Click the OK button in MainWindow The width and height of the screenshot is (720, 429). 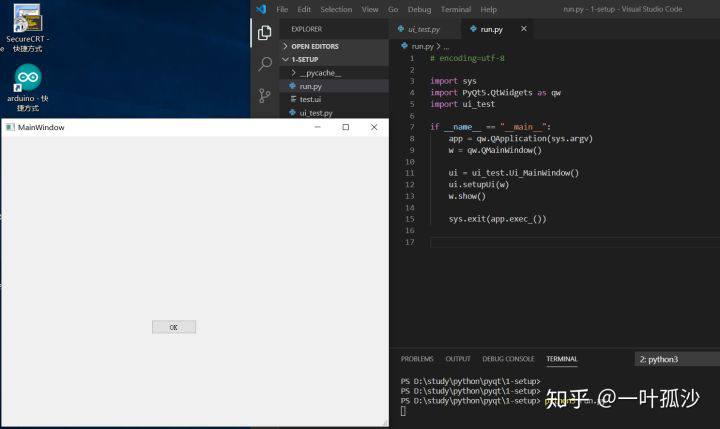[x=174, y=327]
